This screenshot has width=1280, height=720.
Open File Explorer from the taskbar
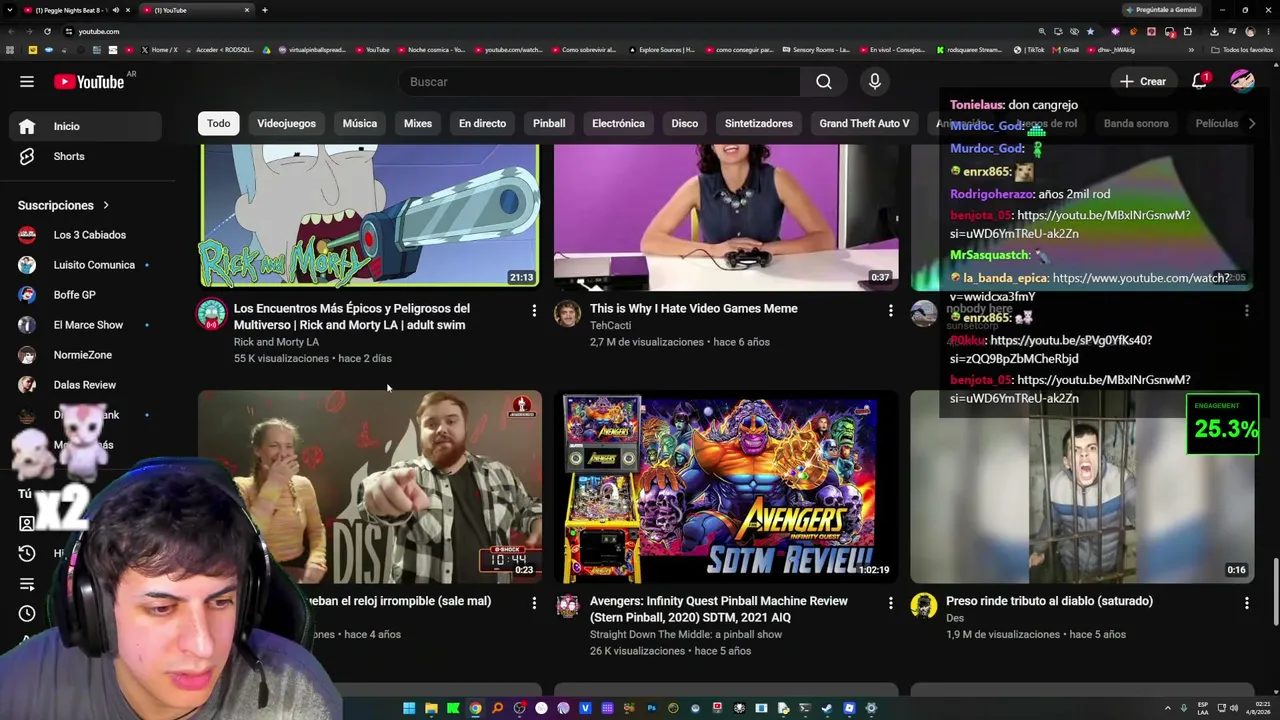coord(431,708)
